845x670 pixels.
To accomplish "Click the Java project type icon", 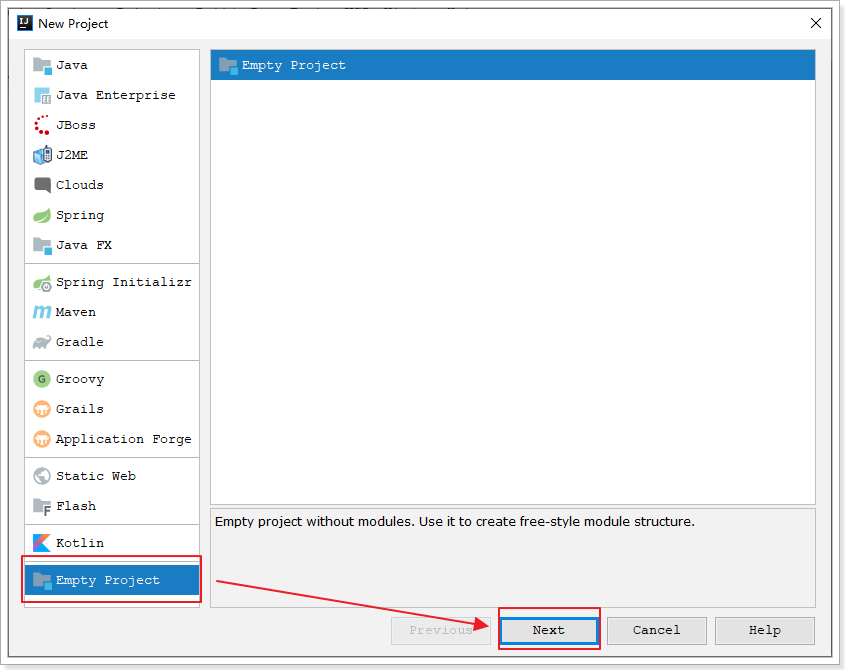I will pos(42,66).
